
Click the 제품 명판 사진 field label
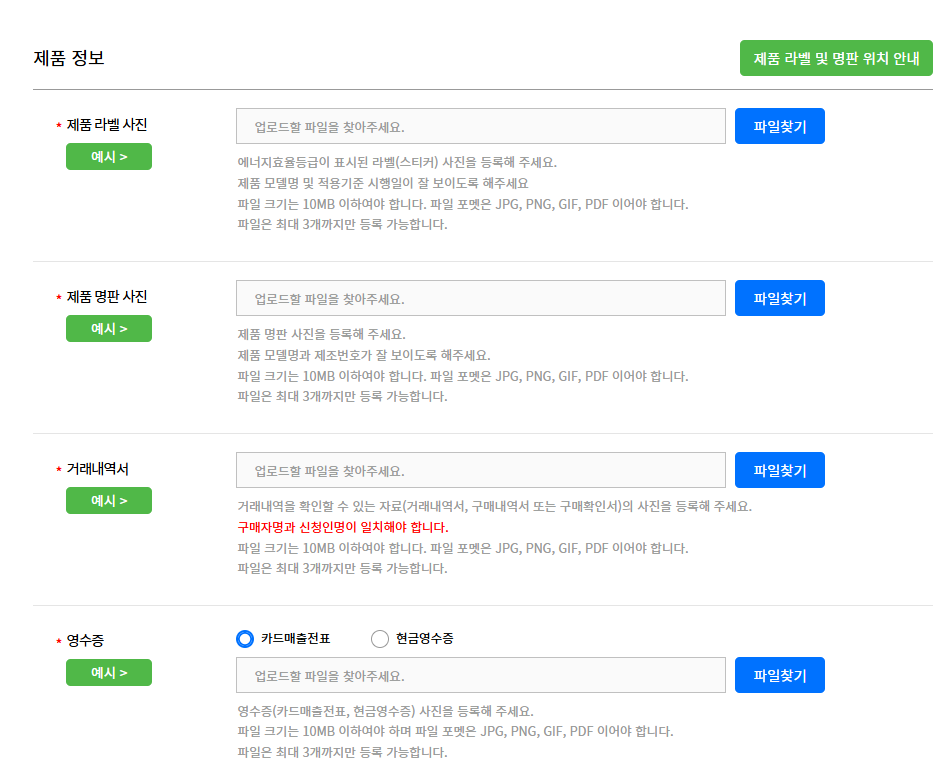(107, 297)
